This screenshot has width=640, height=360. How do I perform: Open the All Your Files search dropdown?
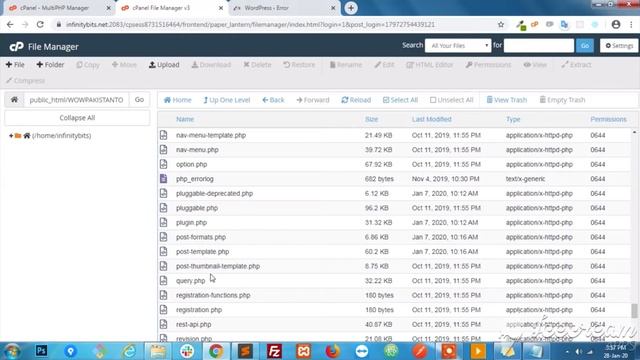(458, 46)
